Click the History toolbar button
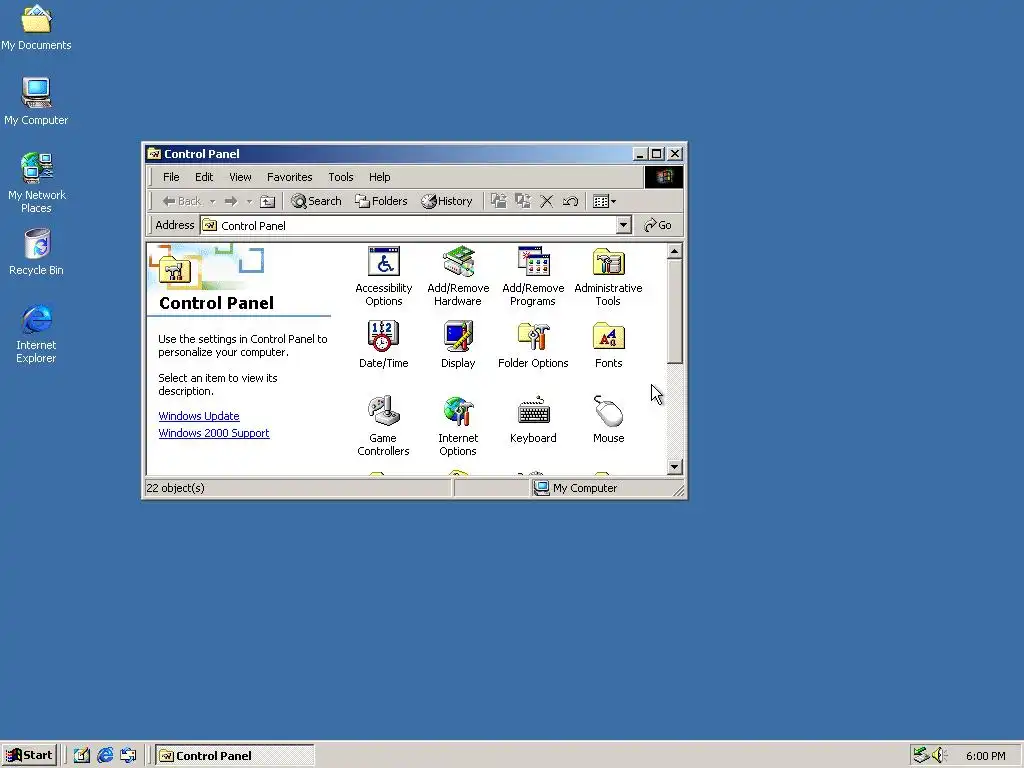 (x=447, y=201)
